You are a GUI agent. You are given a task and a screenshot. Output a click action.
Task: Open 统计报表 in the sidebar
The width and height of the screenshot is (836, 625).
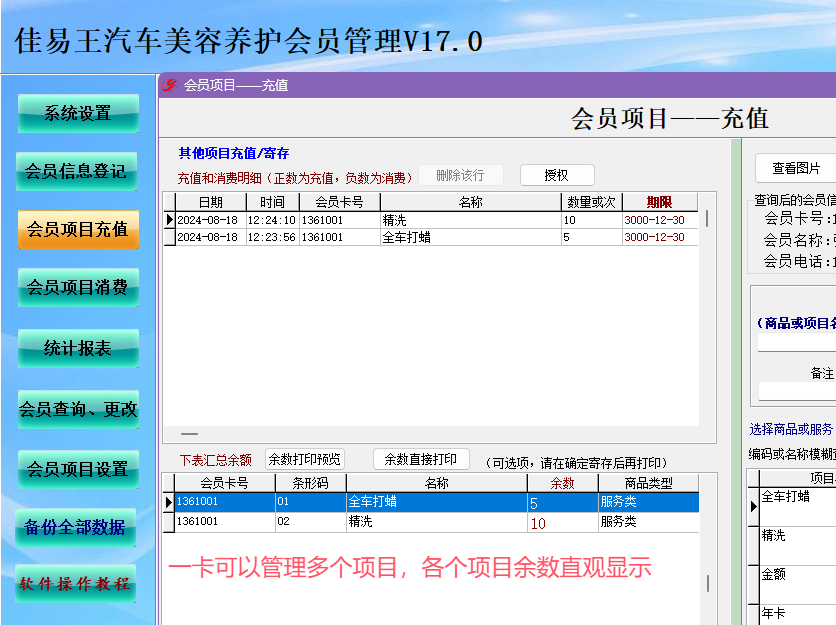coord(78,348)
